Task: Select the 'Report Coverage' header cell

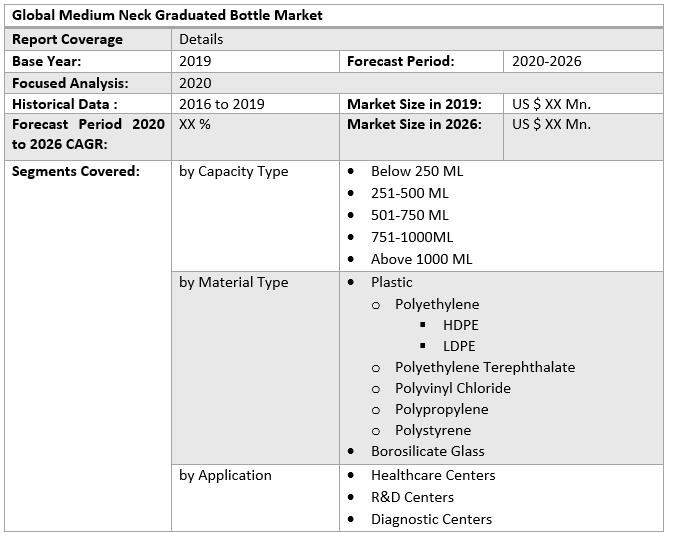Action: 67,39
